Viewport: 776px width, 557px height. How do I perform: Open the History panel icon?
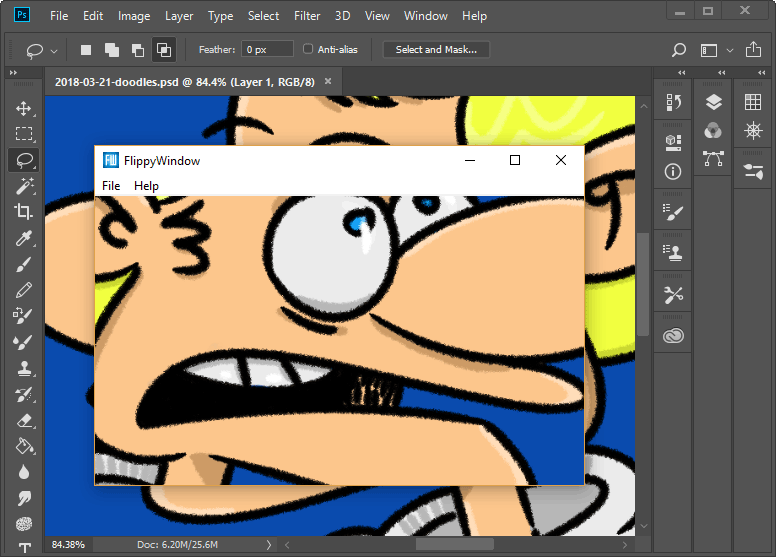(673, 102)
